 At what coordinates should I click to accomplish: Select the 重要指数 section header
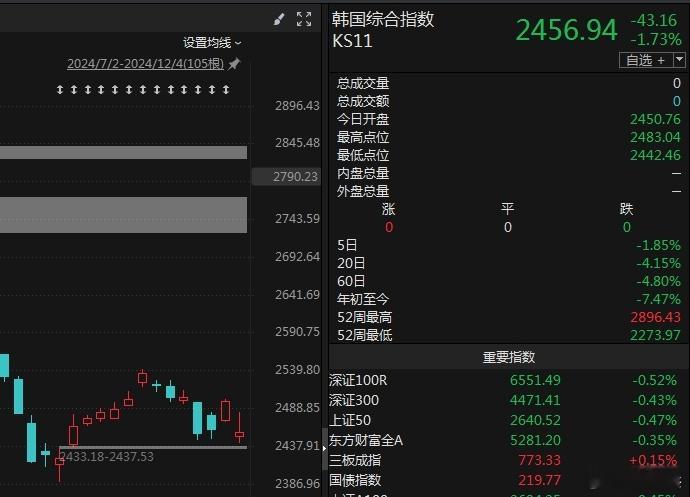pyautogui.click(x=509, y=357)
